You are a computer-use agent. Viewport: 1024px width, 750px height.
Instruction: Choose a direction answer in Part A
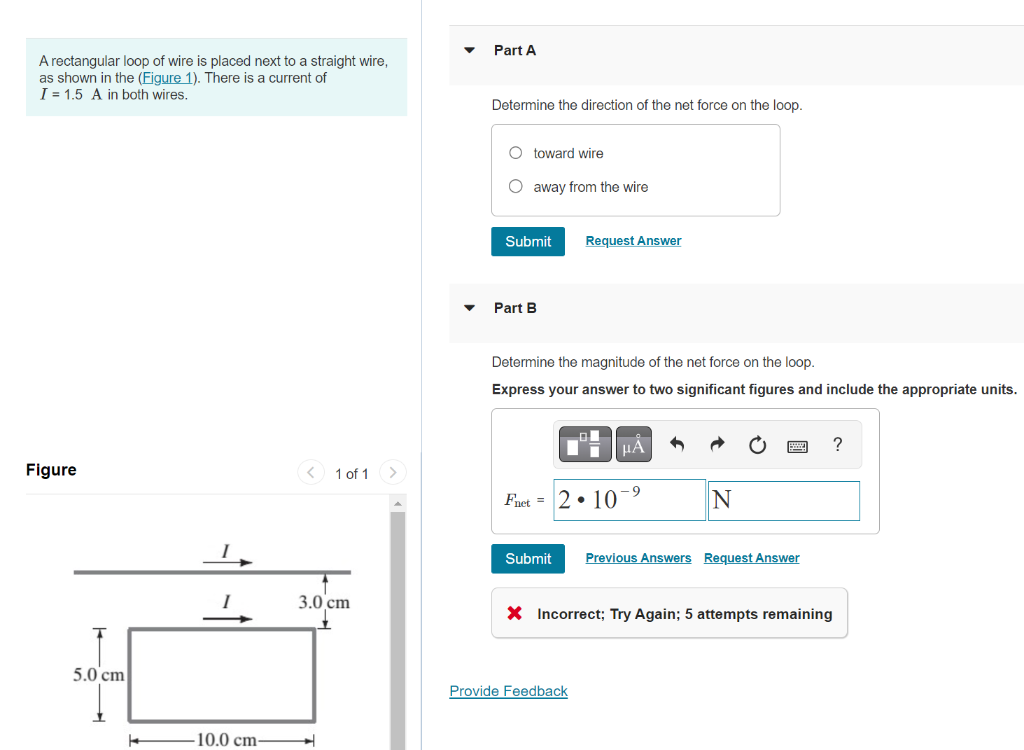coord(515,152)
